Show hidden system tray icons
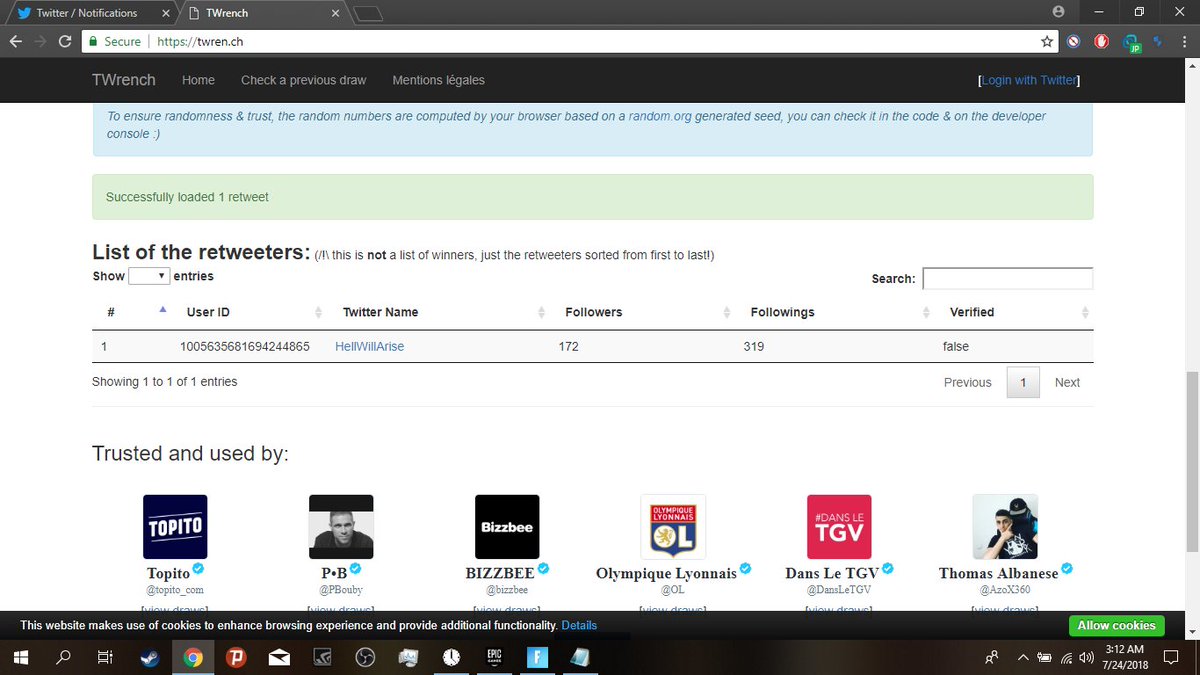 point(1022,657)
